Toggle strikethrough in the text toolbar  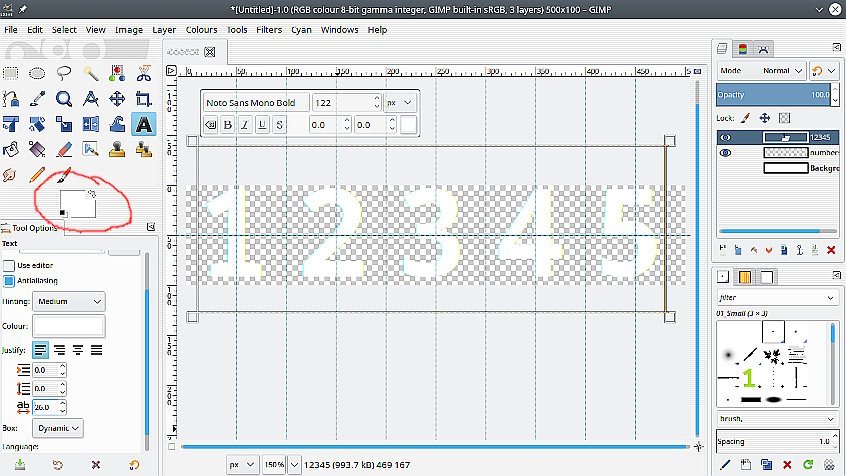point(279,125)
